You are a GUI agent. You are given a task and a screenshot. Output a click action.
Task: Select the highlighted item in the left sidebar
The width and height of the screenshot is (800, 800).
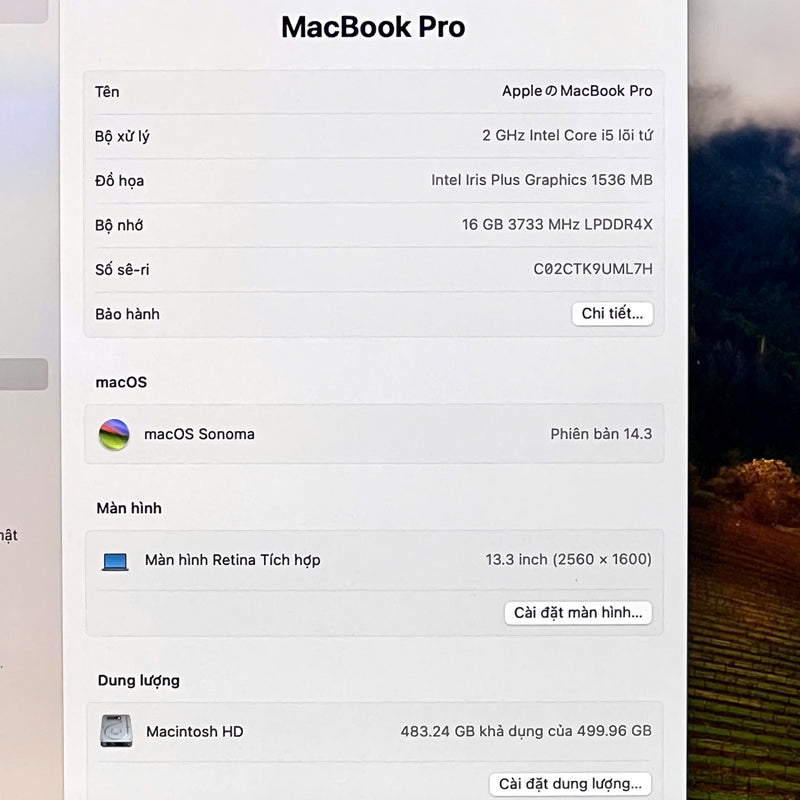pyautogui.click(x=23, y=374)
